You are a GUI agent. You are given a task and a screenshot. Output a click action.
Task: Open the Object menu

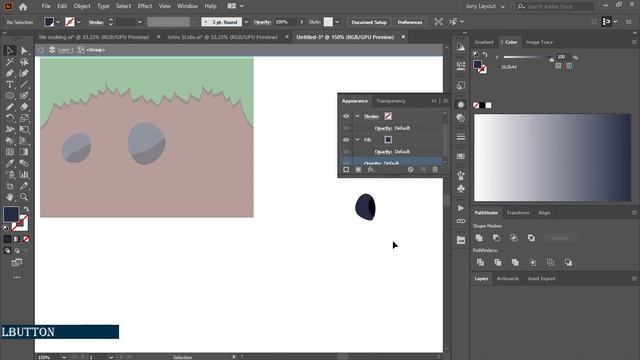click(x=82, y=6)
